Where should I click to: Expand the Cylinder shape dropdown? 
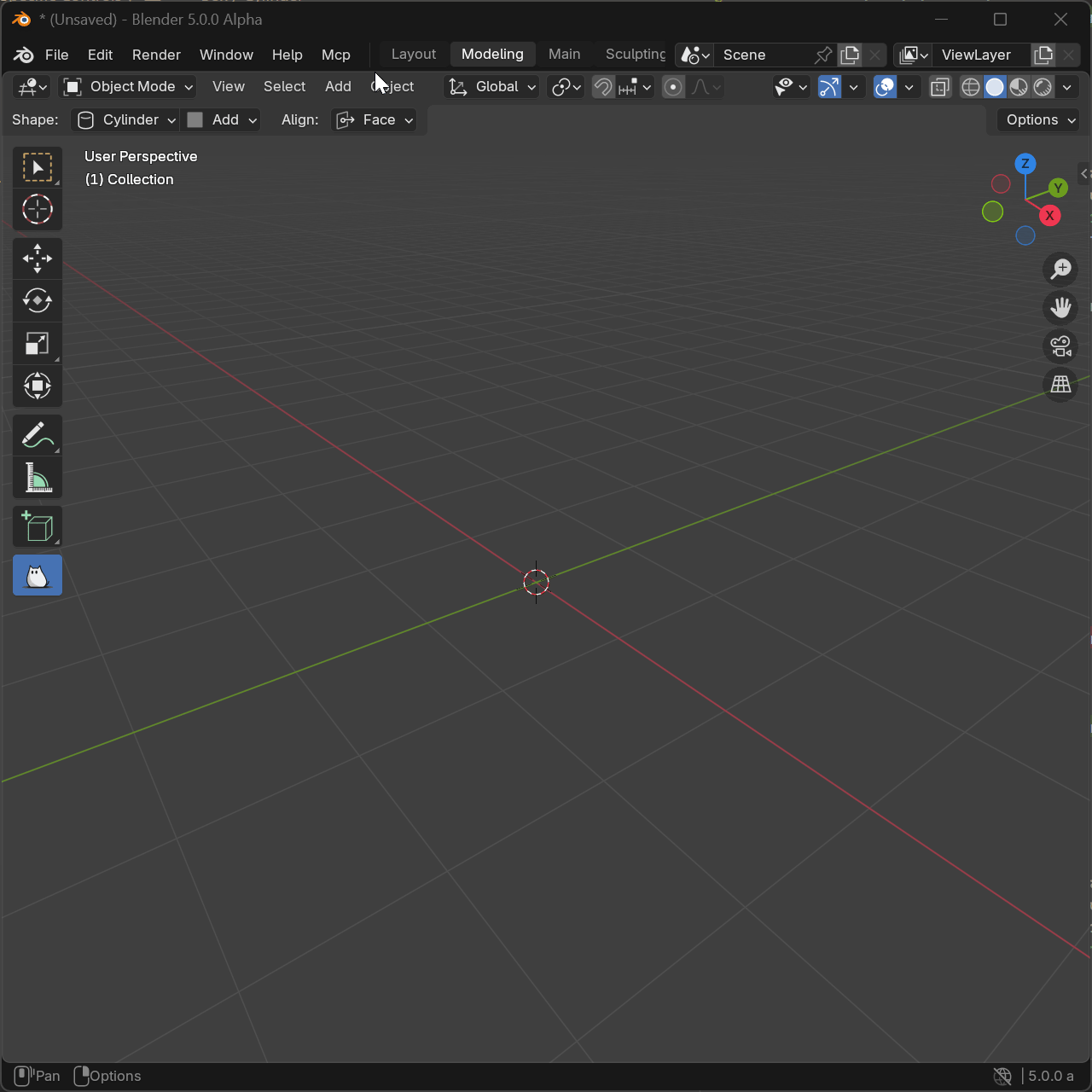click(x=126, y=120)
